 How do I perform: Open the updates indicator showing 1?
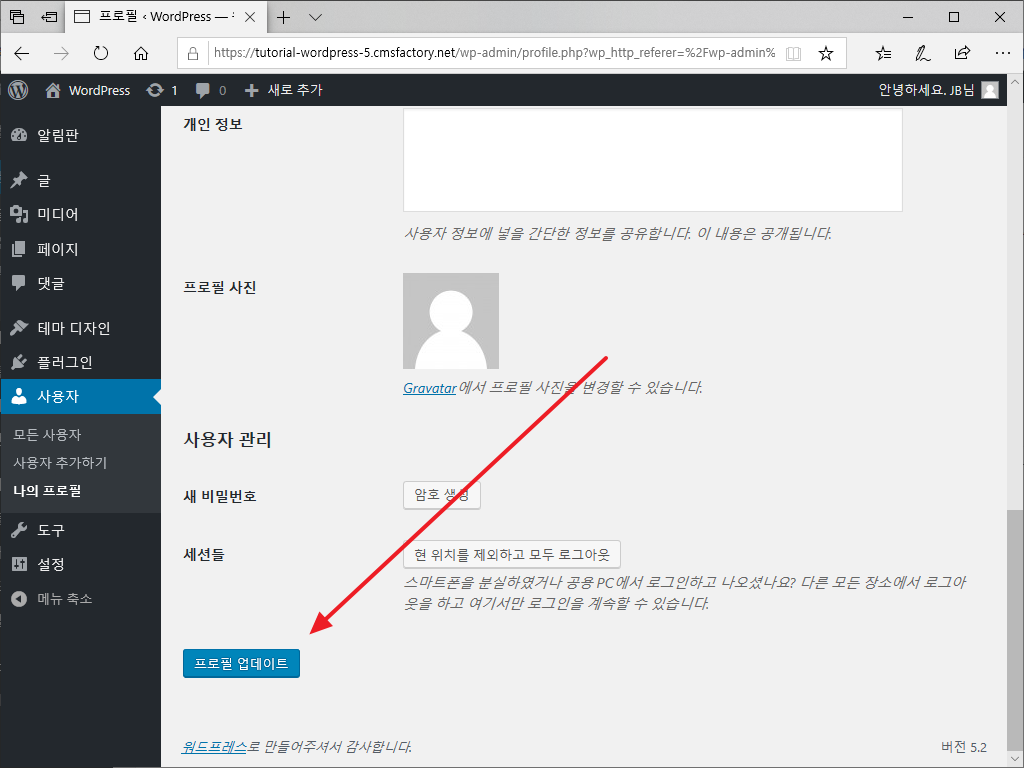162,90
